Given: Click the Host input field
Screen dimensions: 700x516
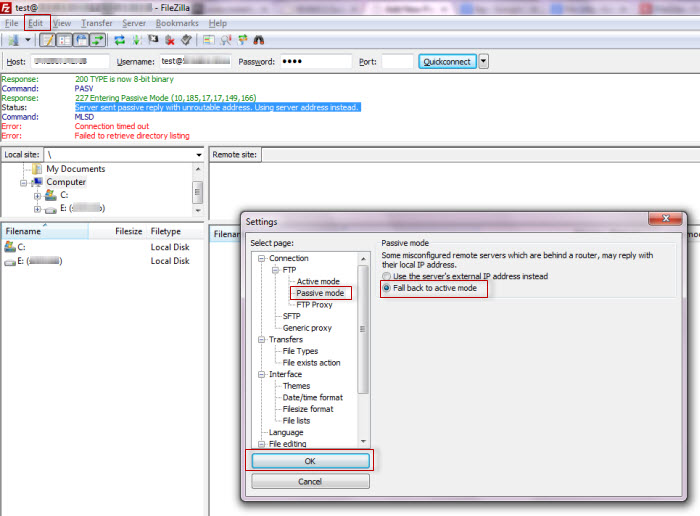Looking at the screenshot, I should (70, 62).
